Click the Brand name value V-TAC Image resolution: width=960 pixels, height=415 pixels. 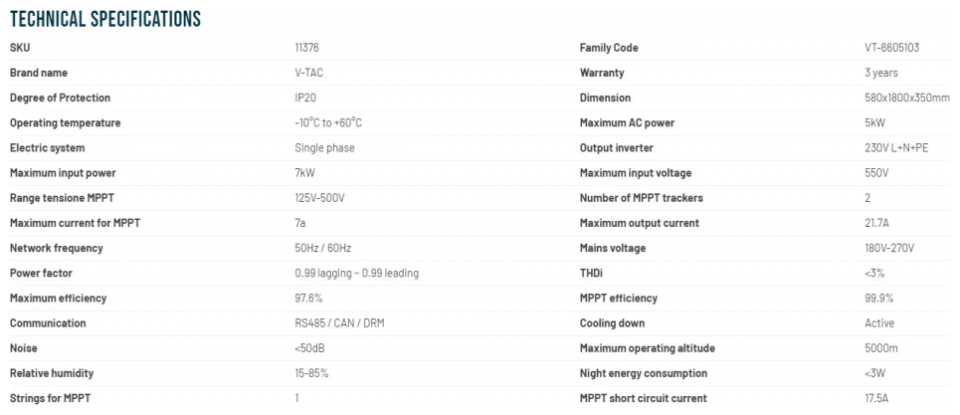(x=309, y=73)
